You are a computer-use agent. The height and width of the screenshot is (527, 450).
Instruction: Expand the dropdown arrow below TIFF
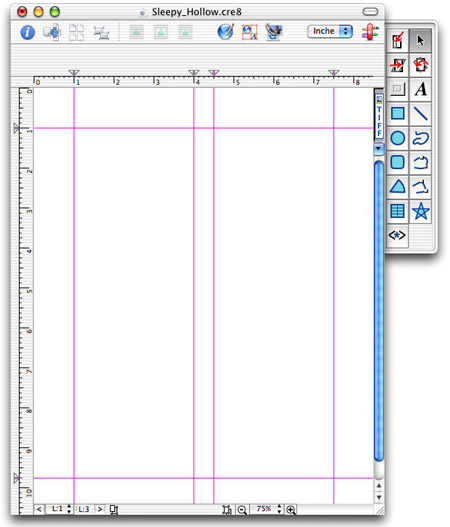[x=379, y=148]
